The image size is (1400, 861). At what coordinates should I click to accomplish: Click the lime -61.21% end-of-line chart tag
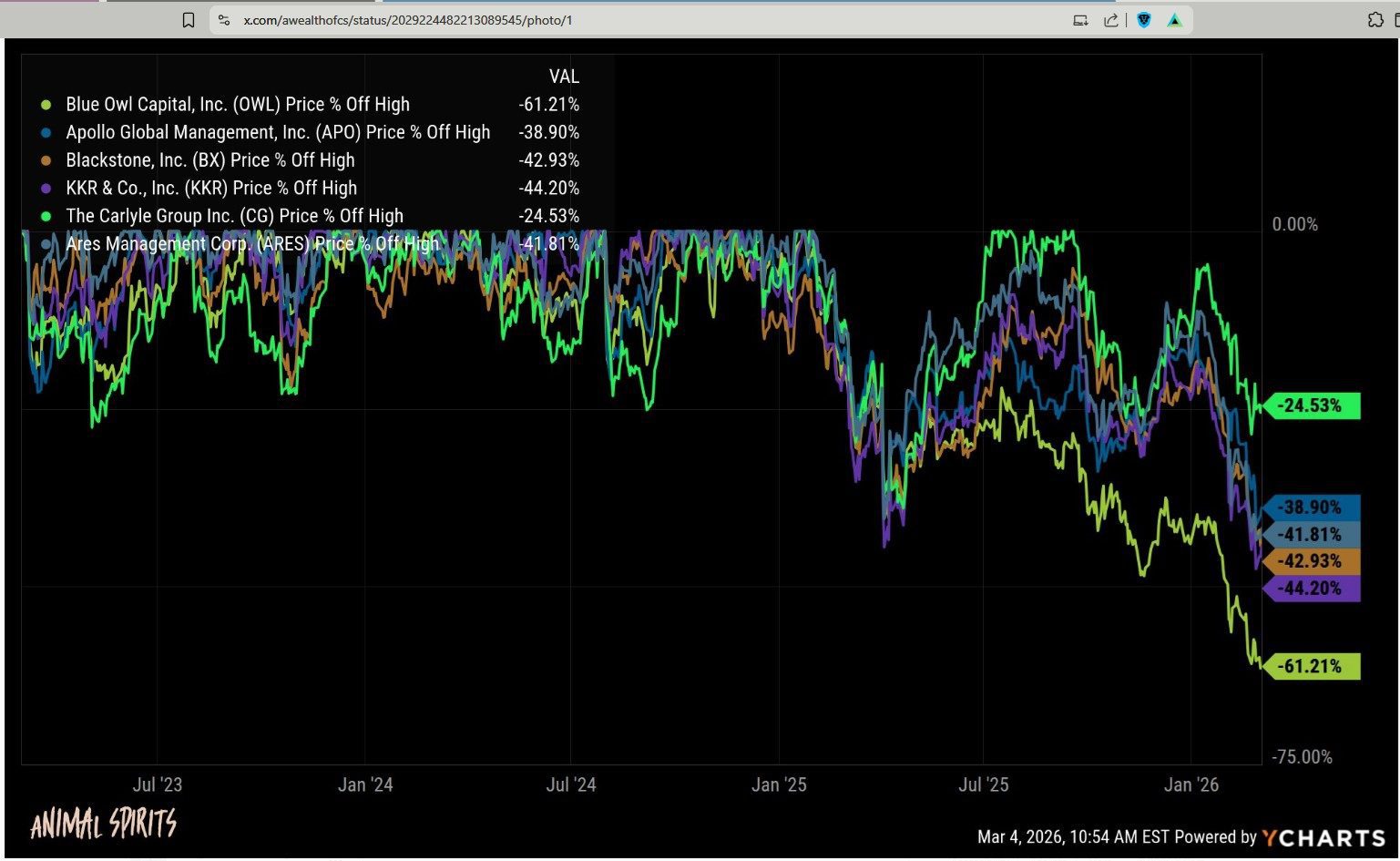[1312, 667]
